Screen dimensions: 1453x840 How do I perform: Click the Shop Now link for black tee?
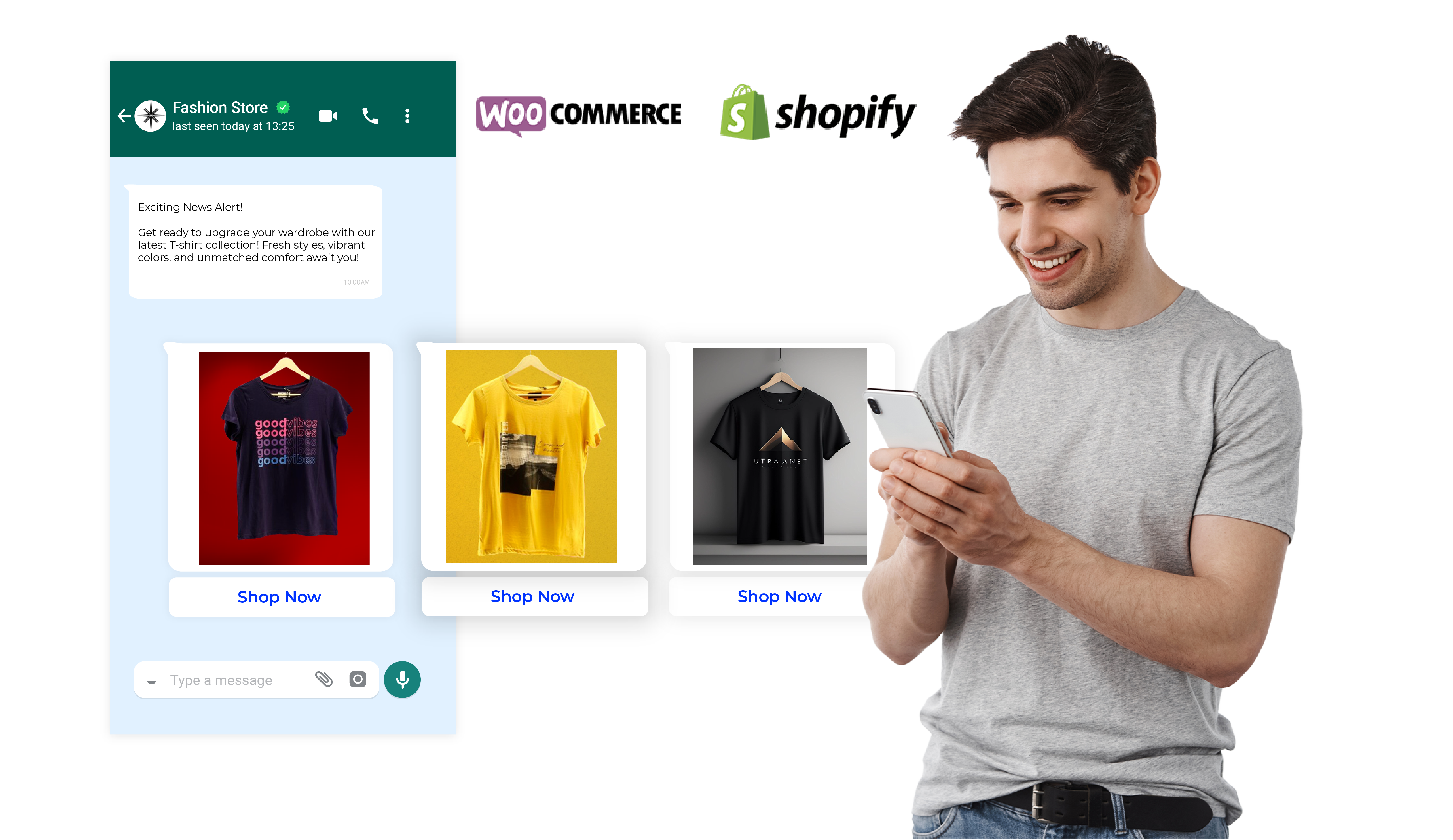click(779, 596)
